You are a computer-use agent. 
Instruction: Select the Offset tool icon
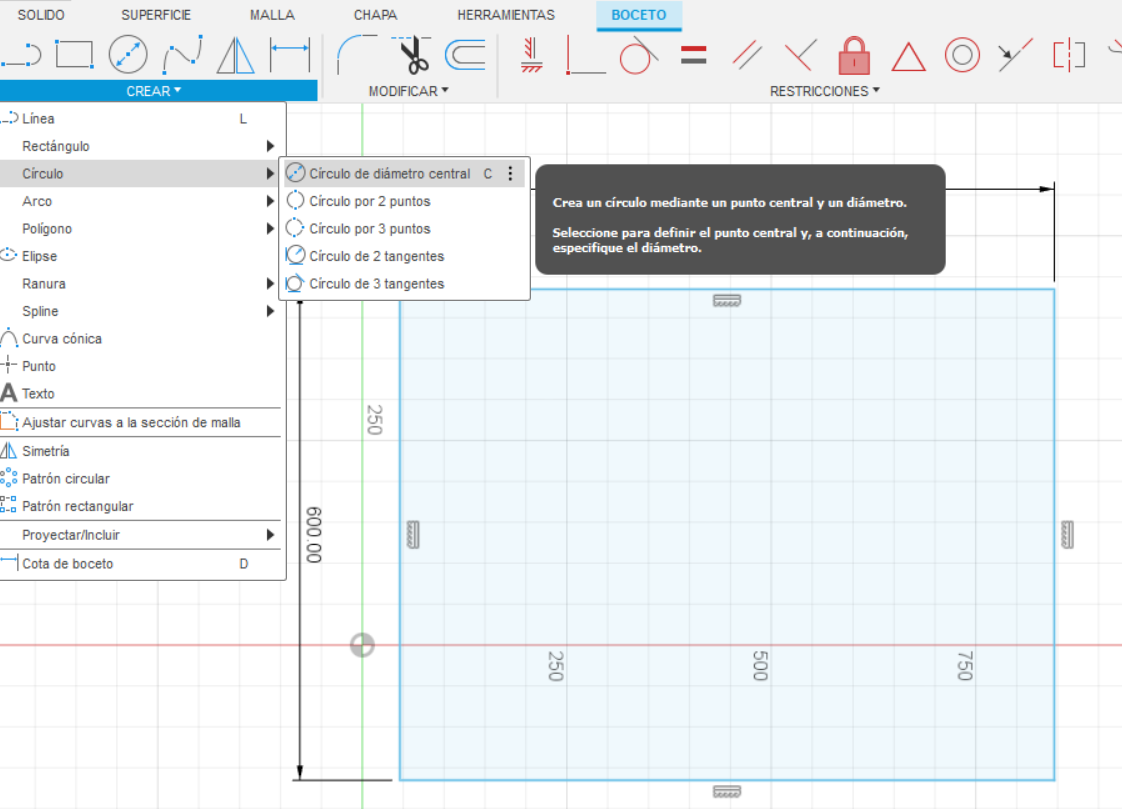465,55
